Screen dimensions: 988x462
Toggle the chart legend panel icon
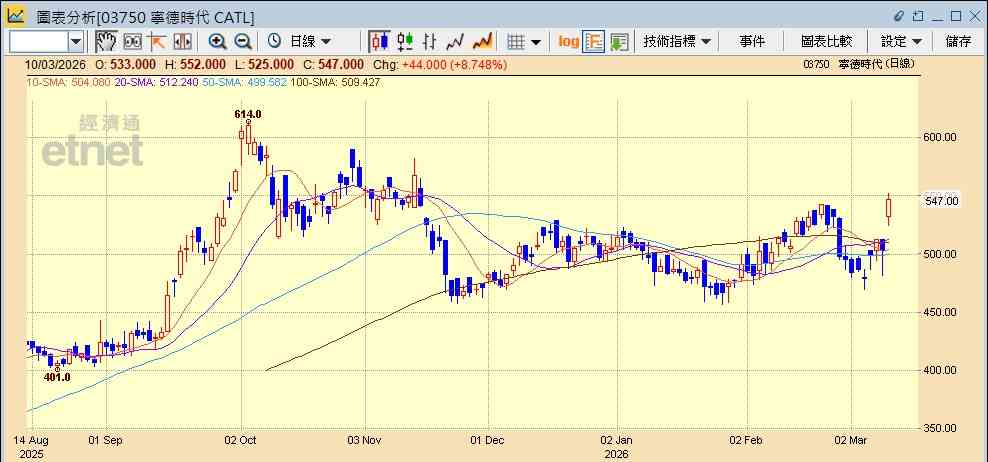(x=593, y=42)
